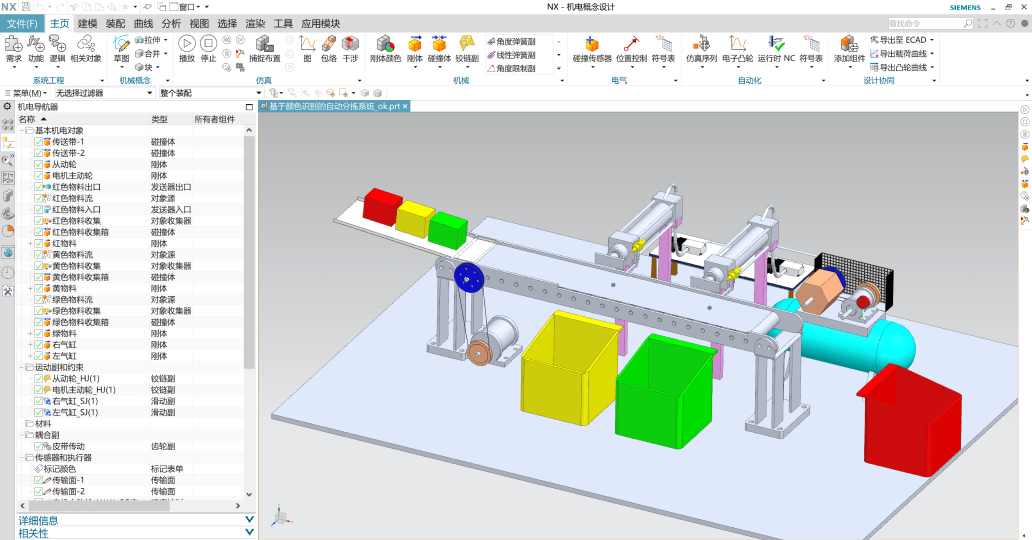Image resolution: width=1032 pixels, height=540 pixels.
Task: Expand the 红物料 tree node
Action: coord(30,244)
